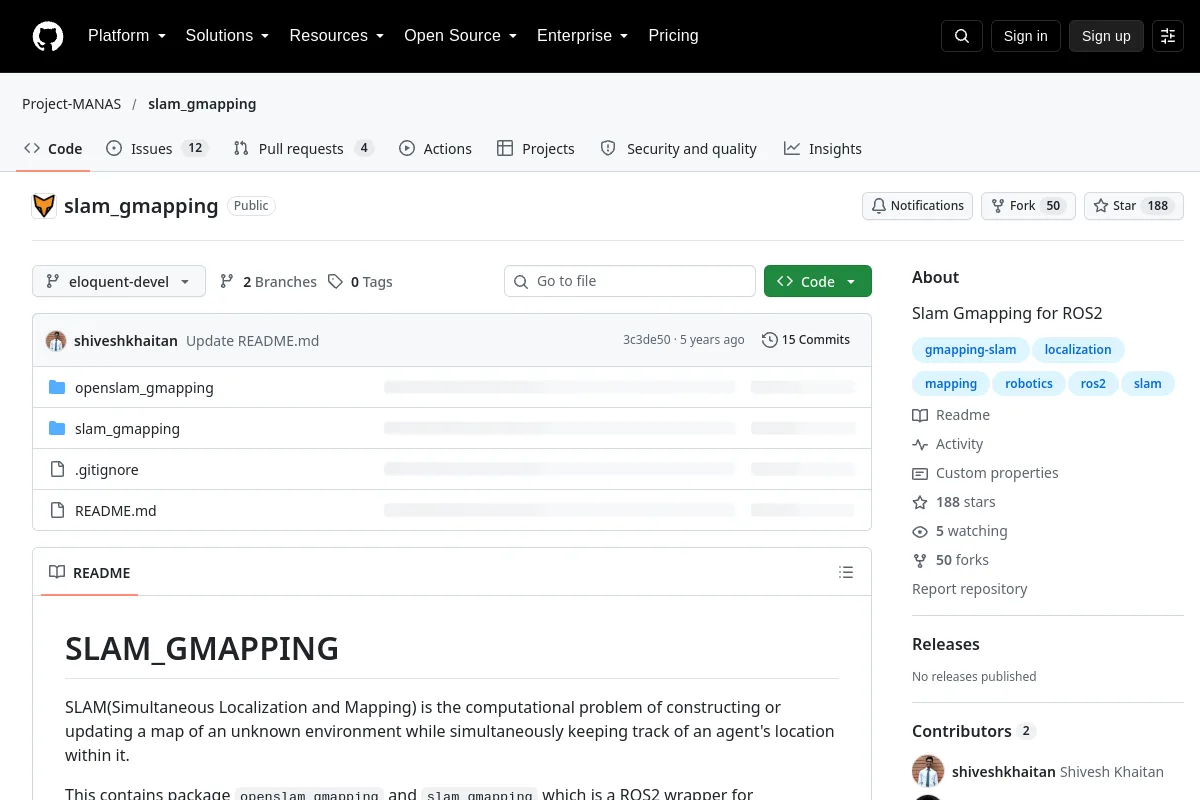Click the Report repository link
The width and height of the screenshot is (1200, 800).
point(970,589)
